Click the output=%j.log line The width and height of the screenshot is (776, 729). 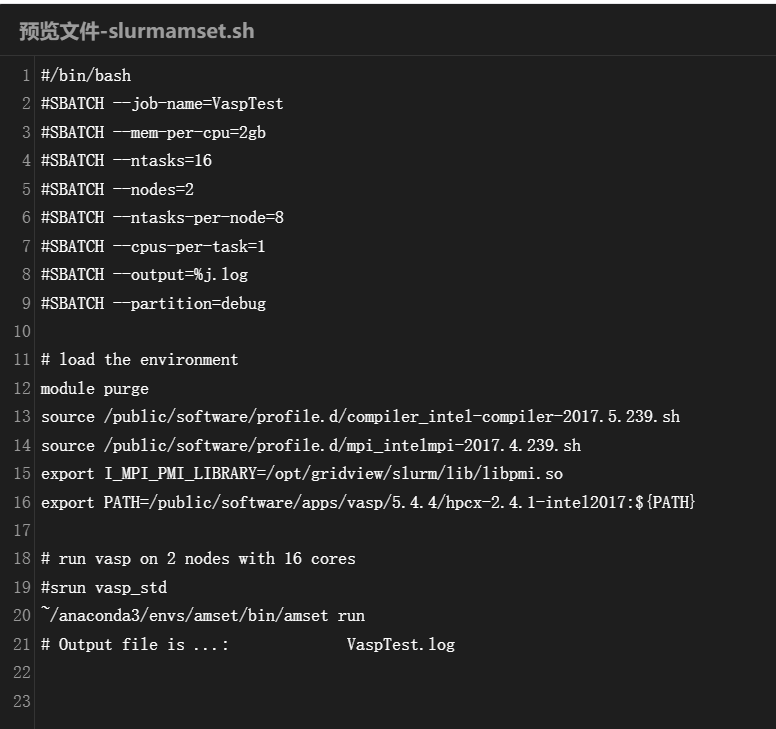144,274
